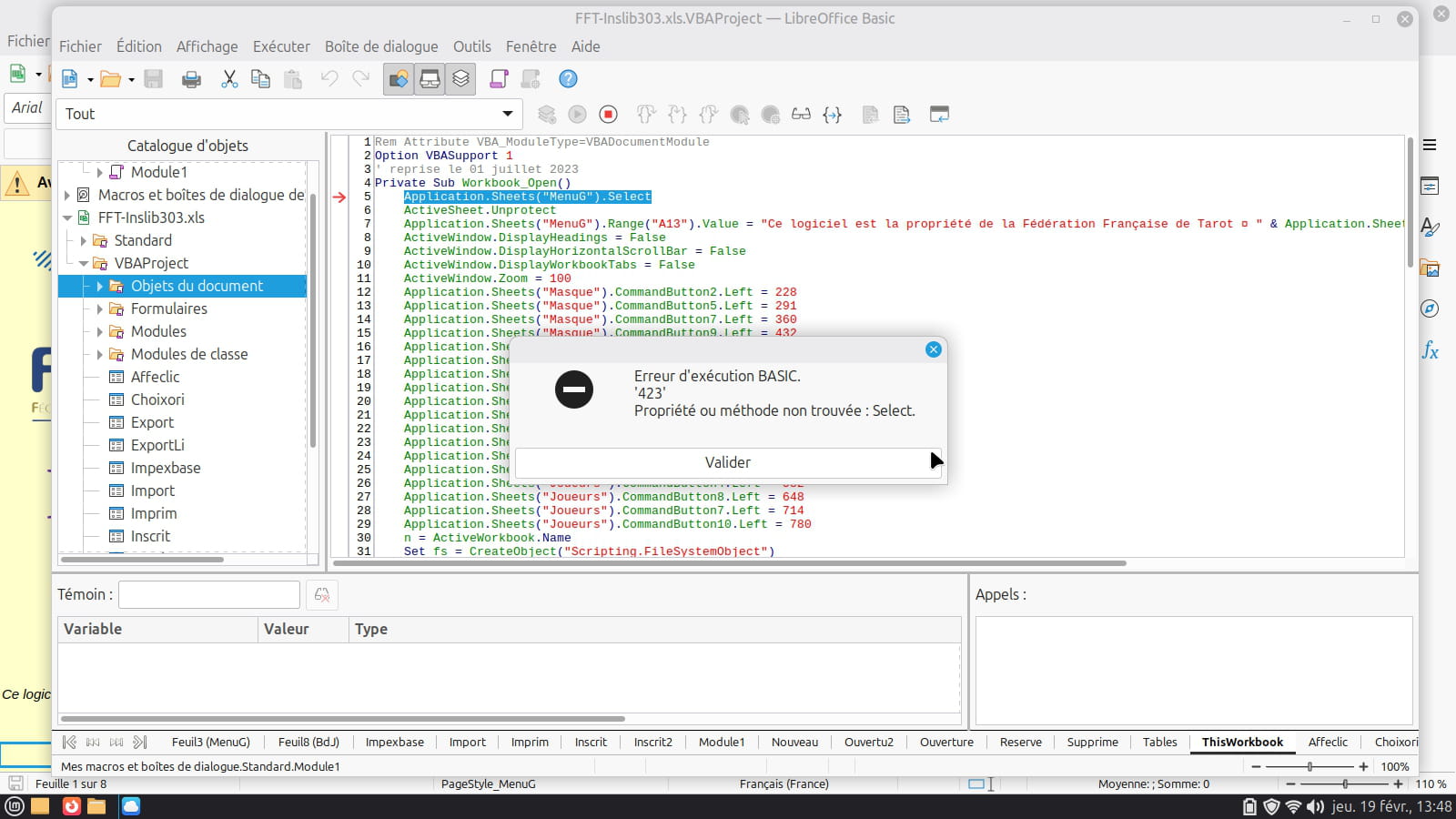Collapse the VBAProject tree node
Image resolution: width=1456 pixels, height=819 pixels.
[x=84, y=263]
